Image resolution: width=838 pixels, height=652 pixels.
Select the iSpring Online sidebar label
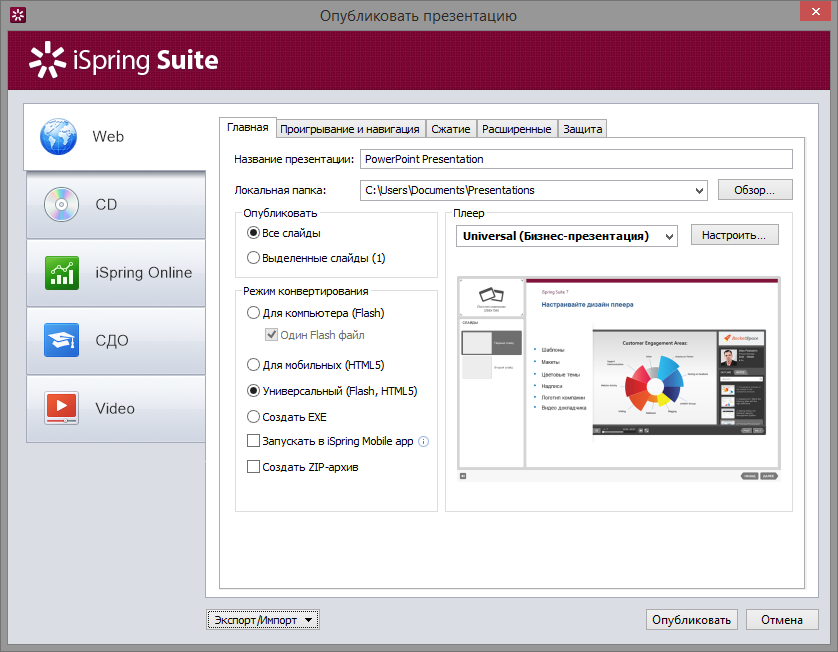144,273
